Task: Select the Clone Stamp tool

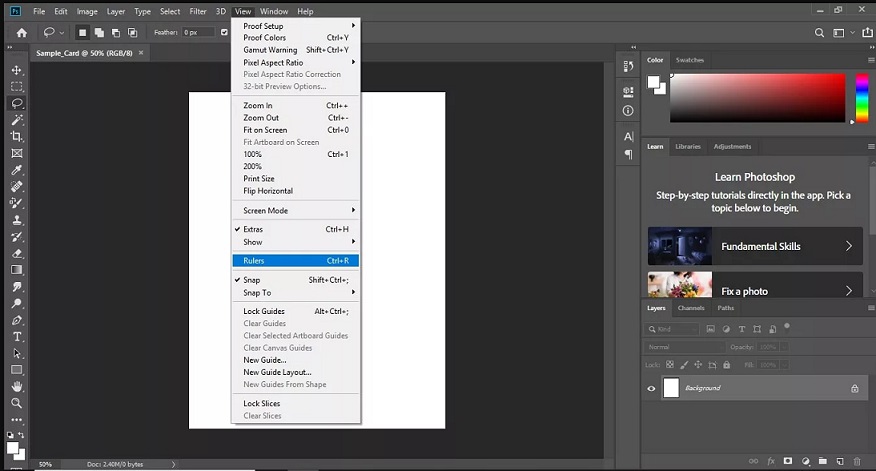Action: (17, 220)
